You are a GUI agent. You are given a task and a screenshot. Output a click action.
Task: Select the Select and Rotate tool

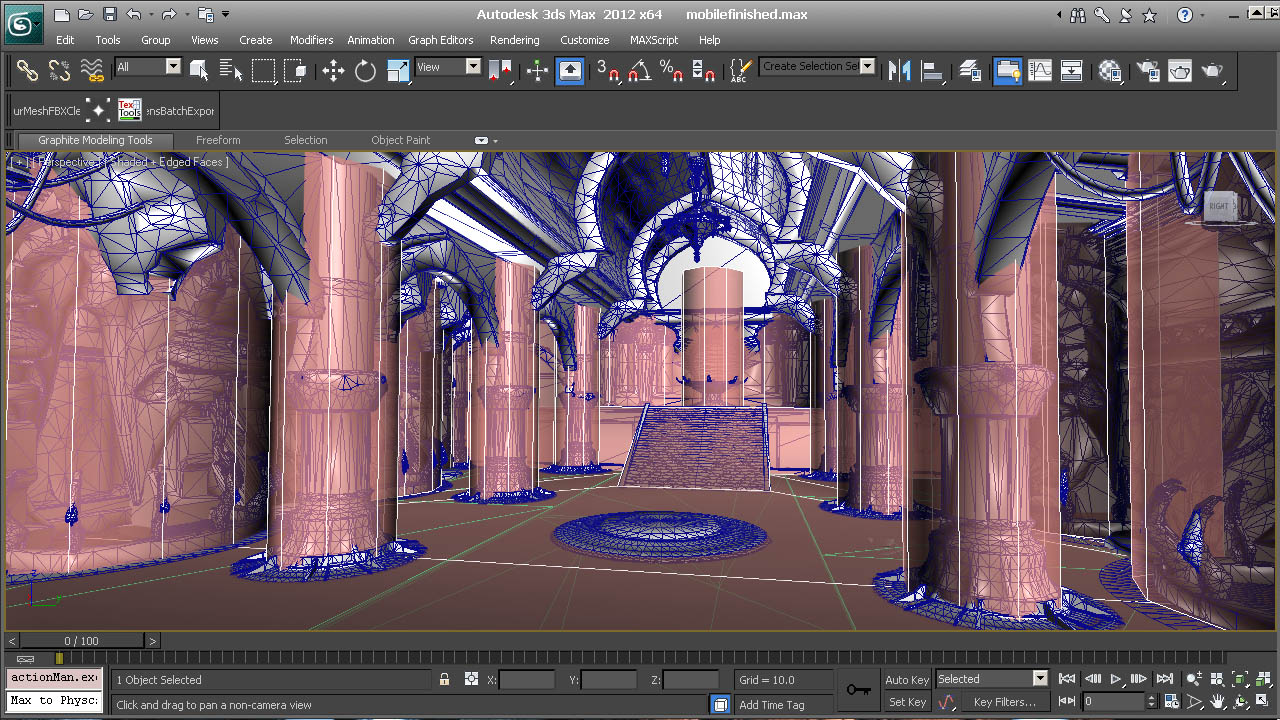[365, 70]
